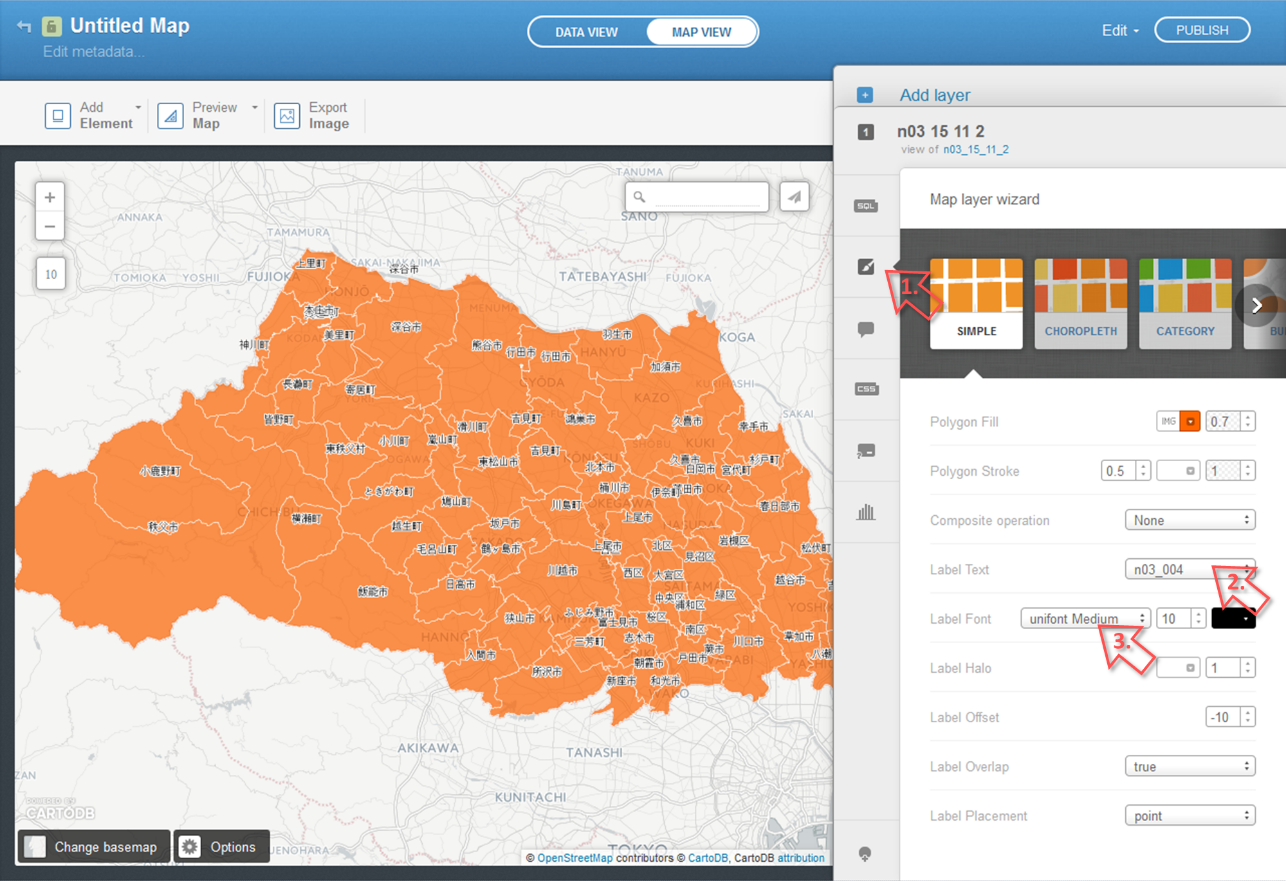Click the n03 15 11 2 layer title
This screenshot has height=881, width=1286.
coord(941,131)
